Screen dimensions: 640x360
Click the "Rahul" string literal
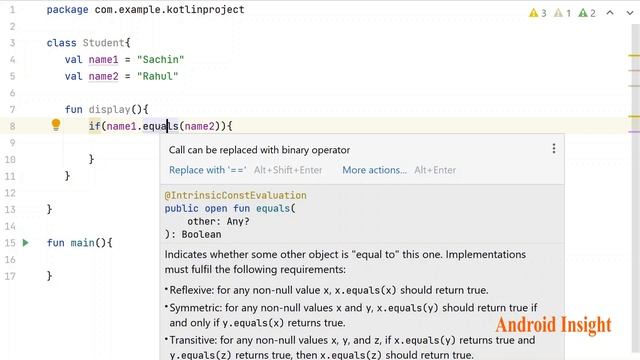158,76
